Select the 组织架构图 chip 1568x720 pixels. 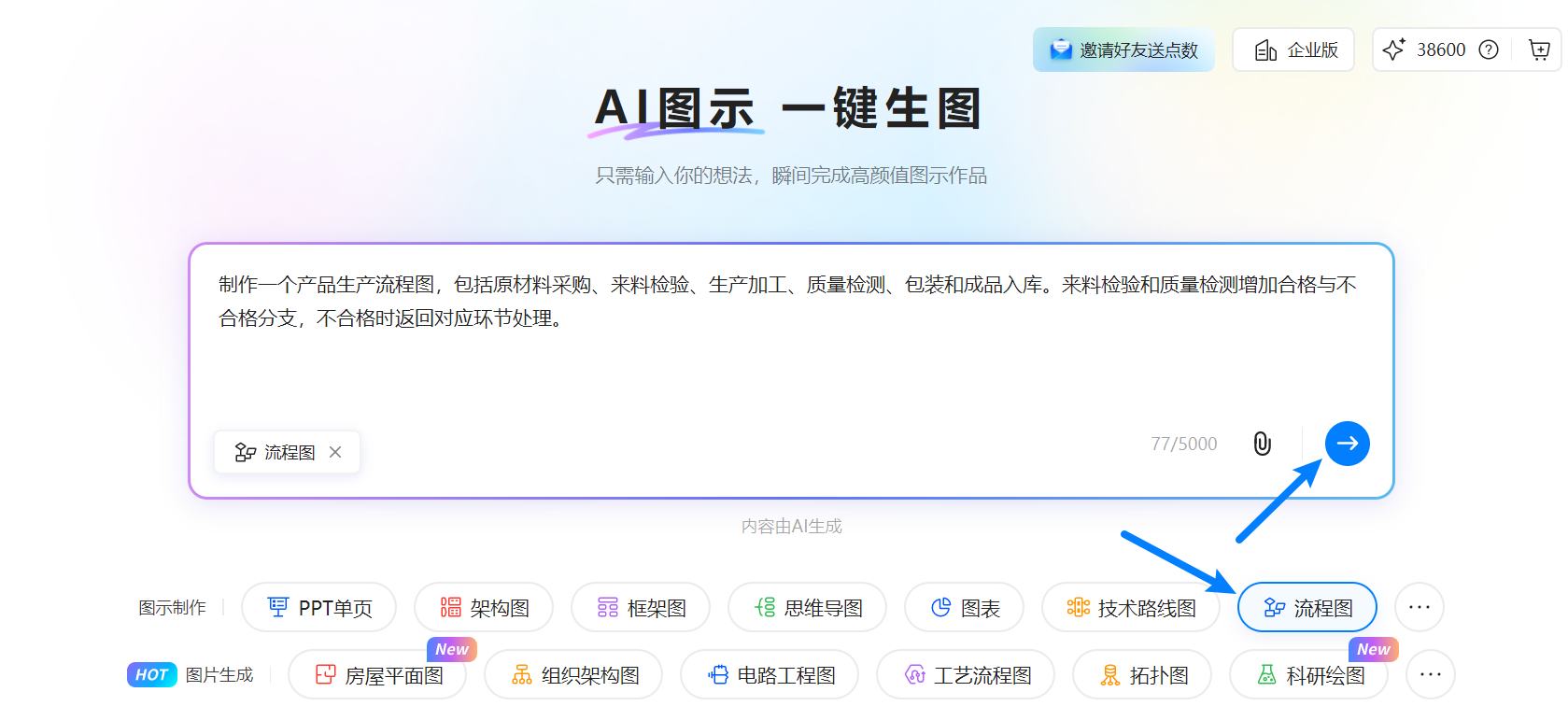coord(573,674)
